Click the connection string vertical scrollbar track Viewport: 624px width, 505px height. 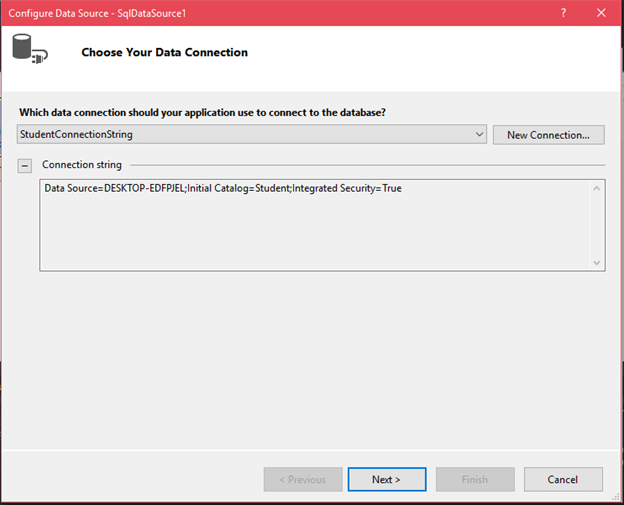[597, 225]
